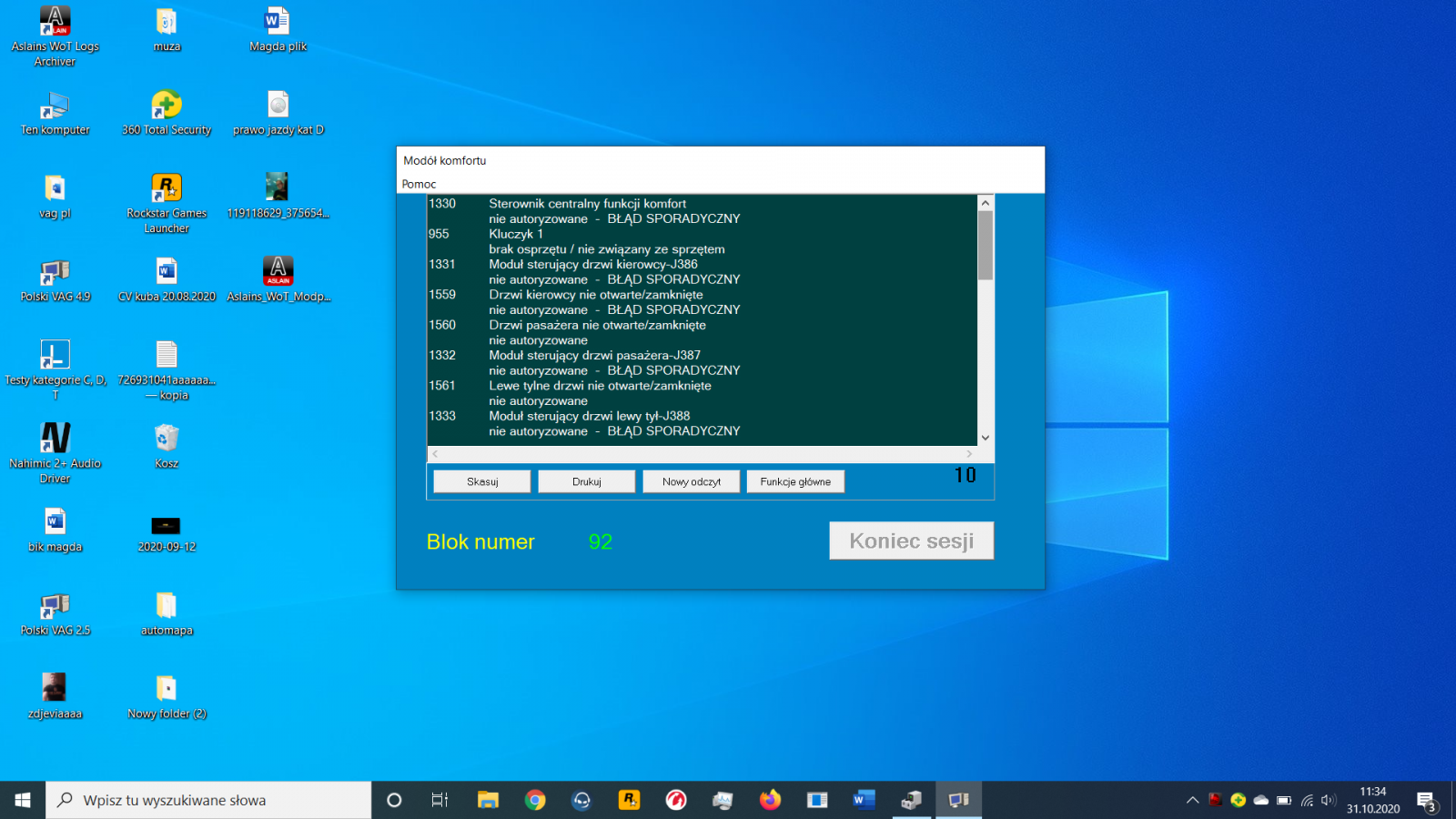The width and height of the screenshot is (1456, 819).
Task: Select 360 Total Security desktop icon
Action: (x=167, y=113)
